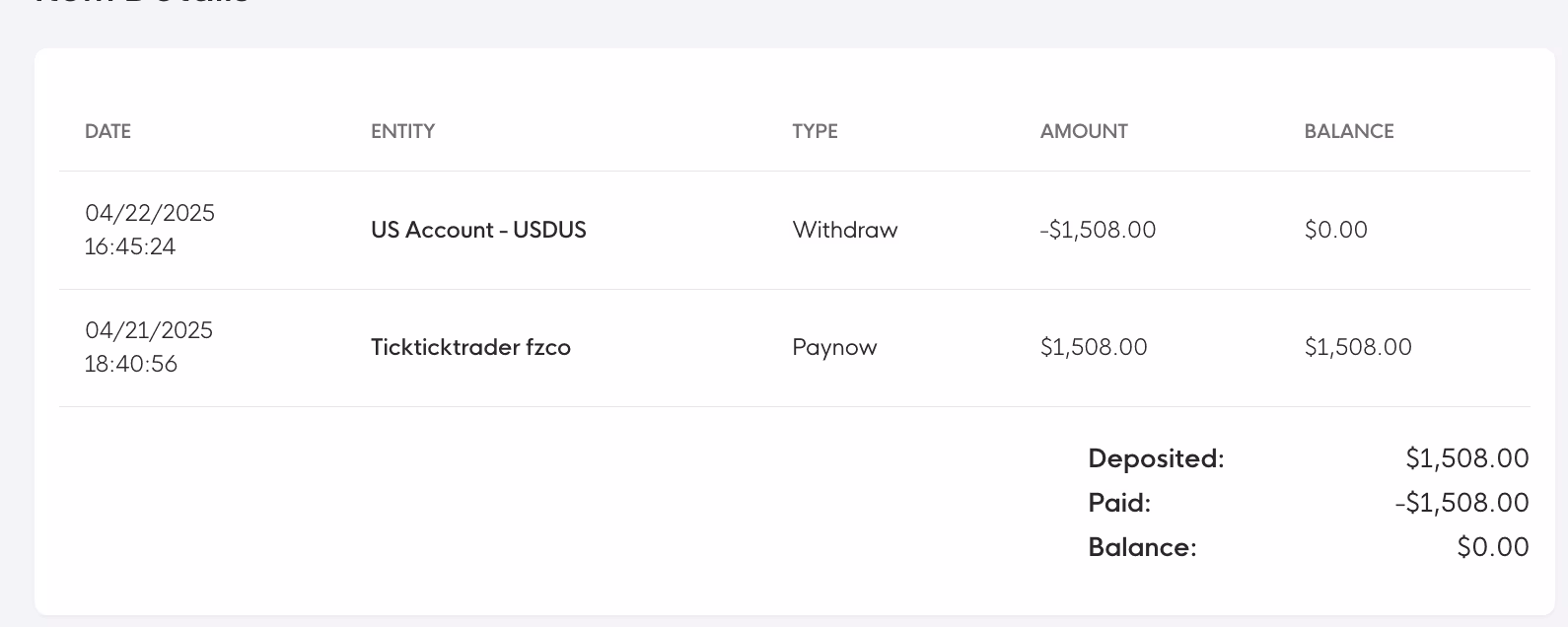Click the BALANCE column header
Screen dimensions: 1568x627
1348,131
